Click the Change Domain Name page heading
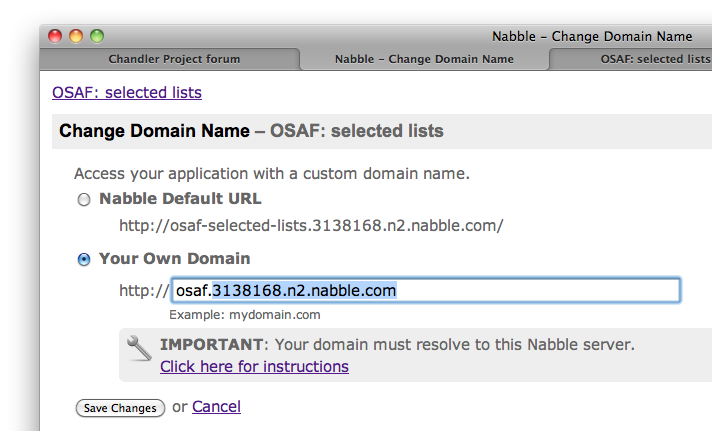This screenshot has height=431, width=712. tap(154, 131)
